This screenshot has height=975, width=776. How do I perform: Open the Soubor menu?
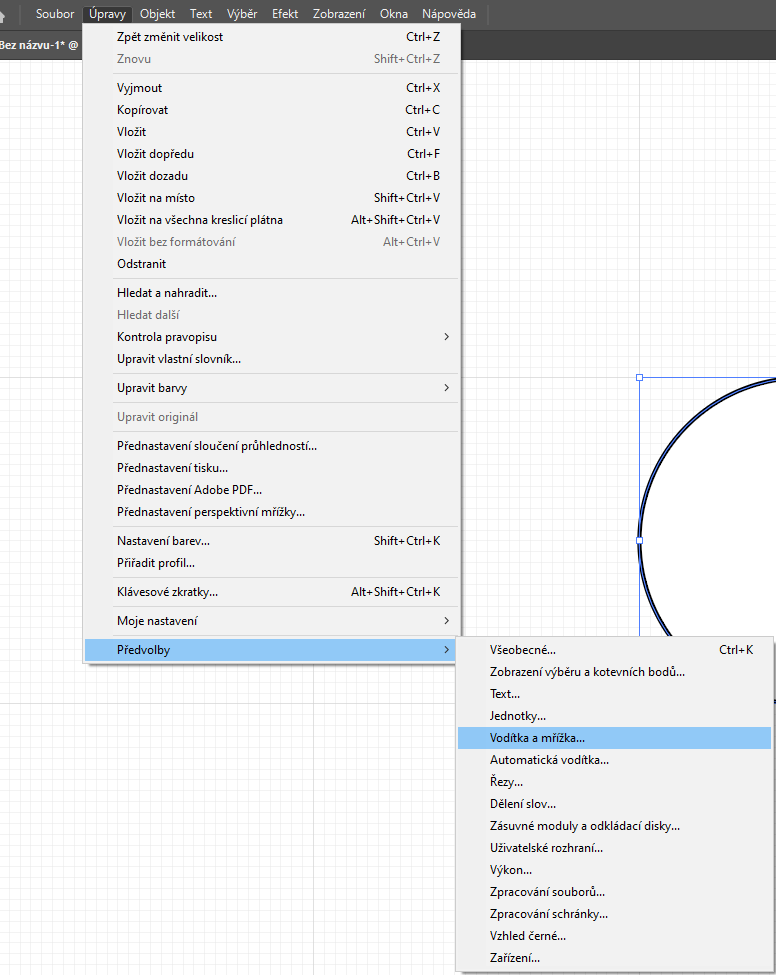55,14
